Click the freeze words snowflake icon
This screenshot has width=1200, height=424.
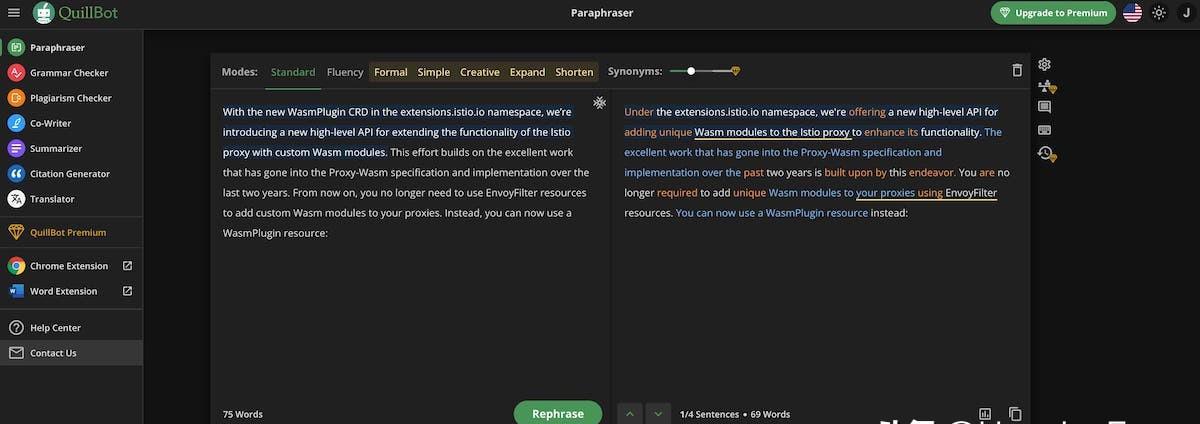pyautogui.click(x=599, y=103)
